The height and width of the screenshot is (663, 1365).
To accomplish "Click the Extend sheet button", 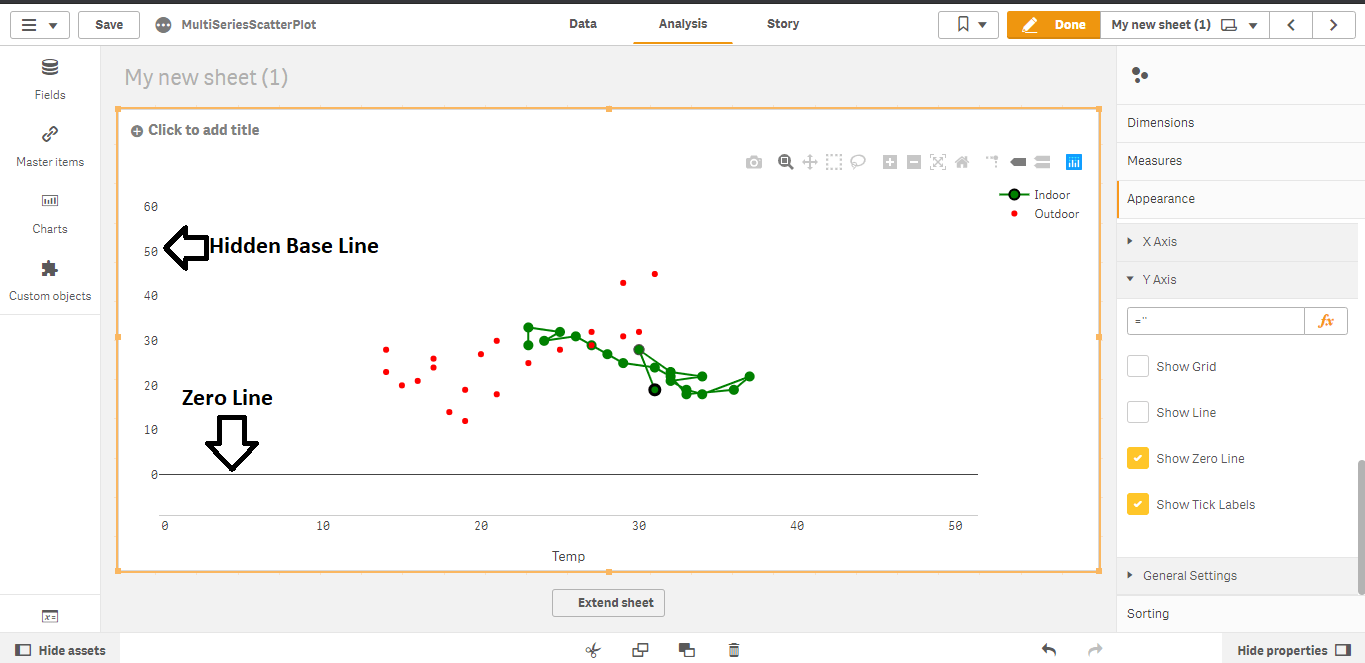I will click(608, 602).
